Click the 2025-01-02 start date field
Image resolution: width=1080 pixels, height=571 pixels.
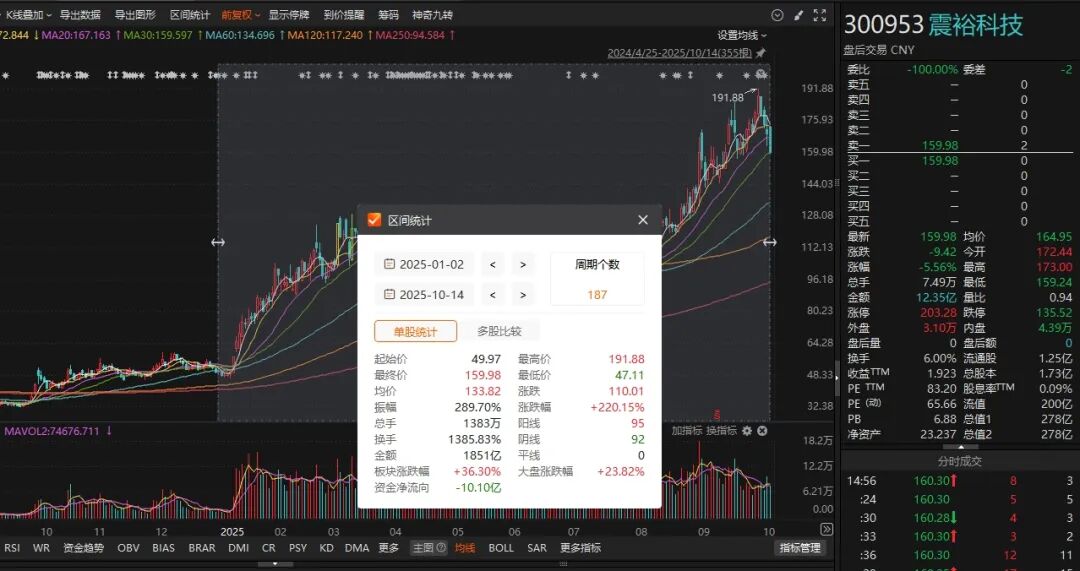426,264
